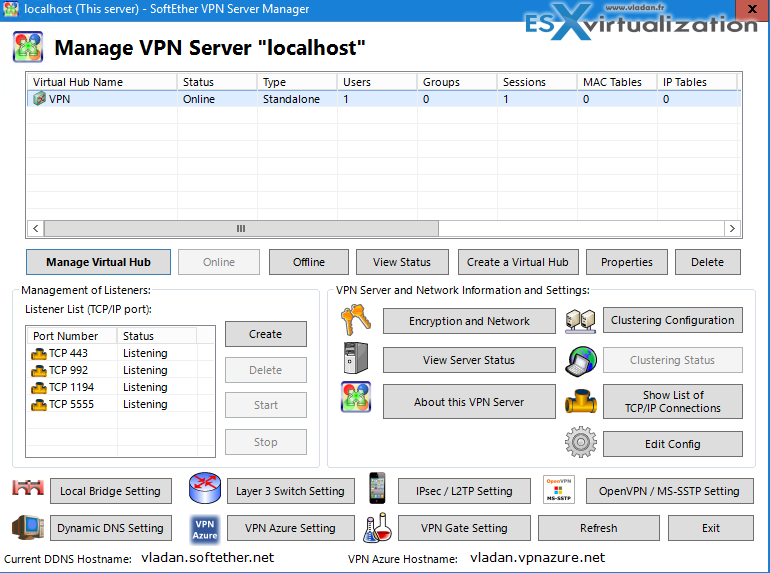The image size is (770, 573).
Task: Click the View Server Status button
Action: point(469,360)
